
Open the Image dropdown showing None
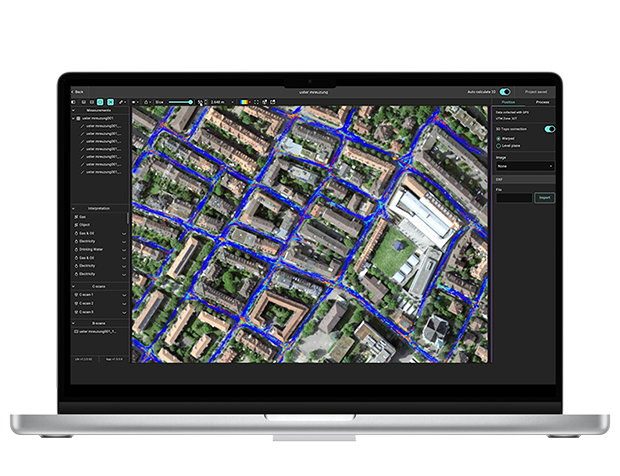click(x=525, y=166)
